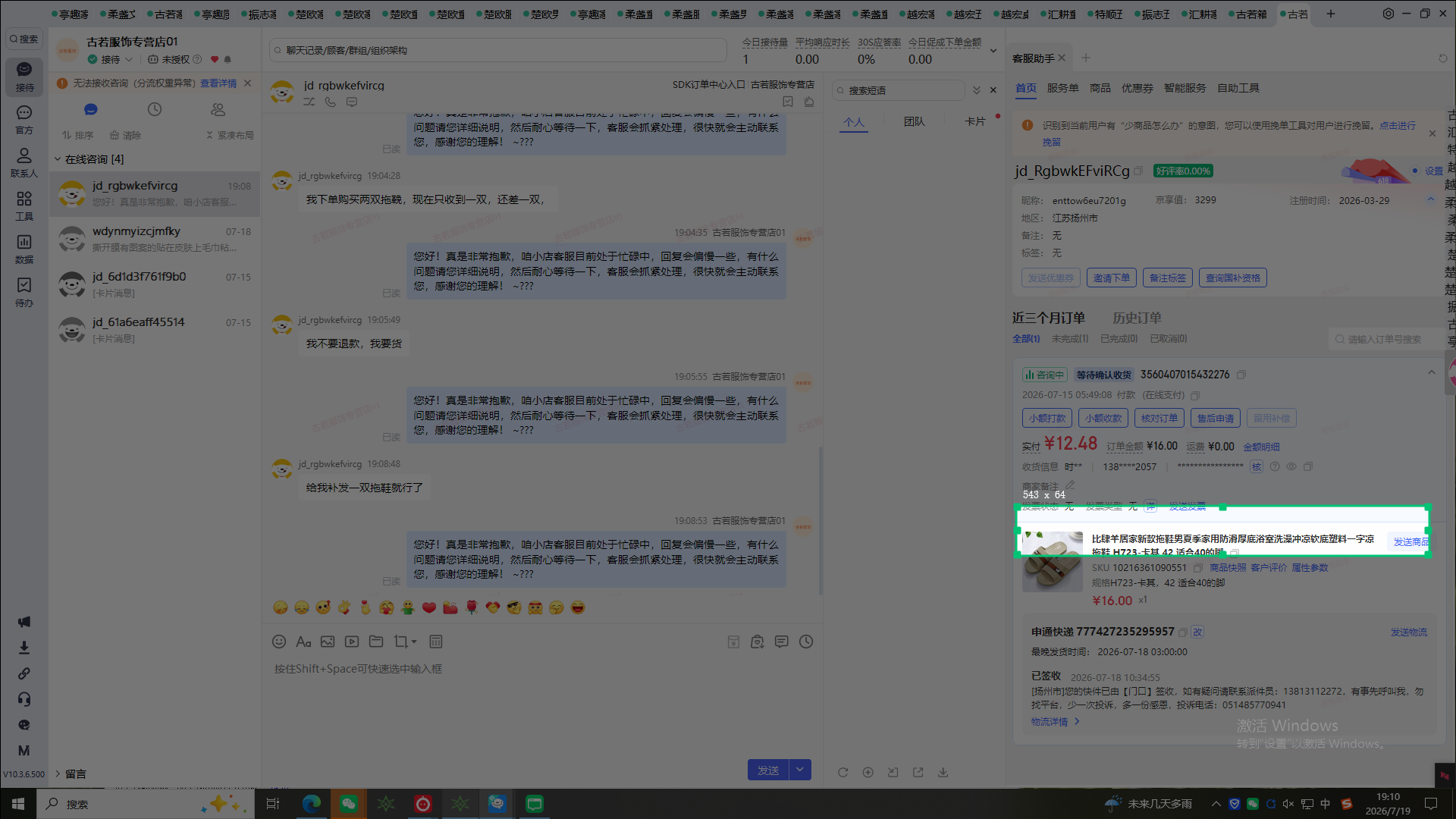Switch to the 商品 tab
1456x819 pixels.
tap(1100, 88)
